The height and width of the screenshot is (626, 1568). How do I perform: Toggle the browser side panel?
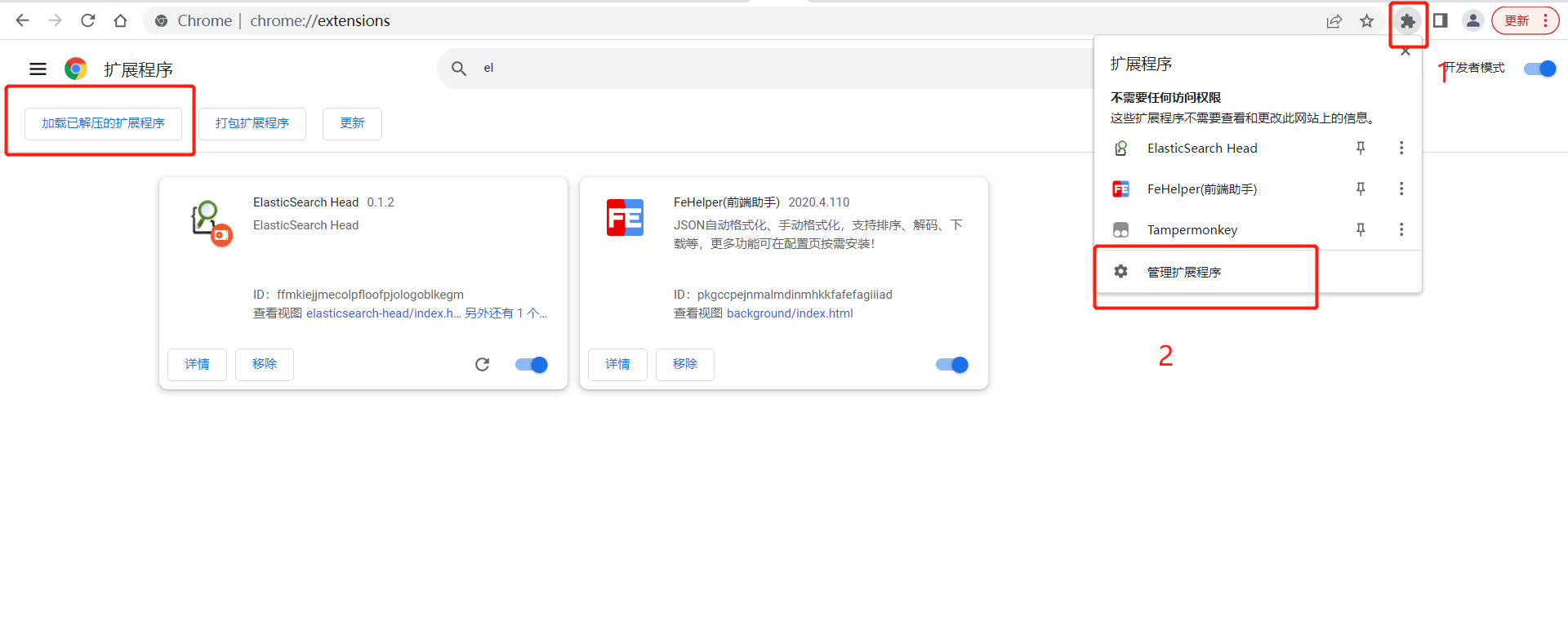1441,20
